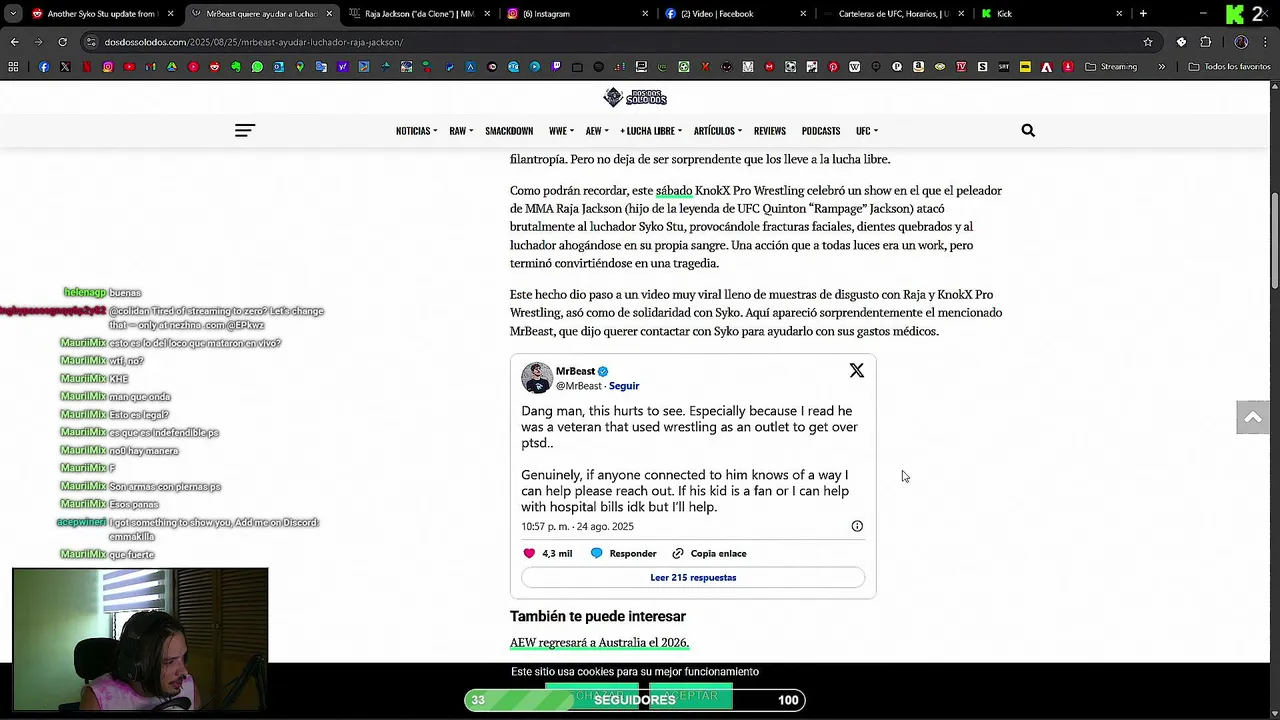
Task: Open the browser profile avatar
Action: pos(1241,42)
